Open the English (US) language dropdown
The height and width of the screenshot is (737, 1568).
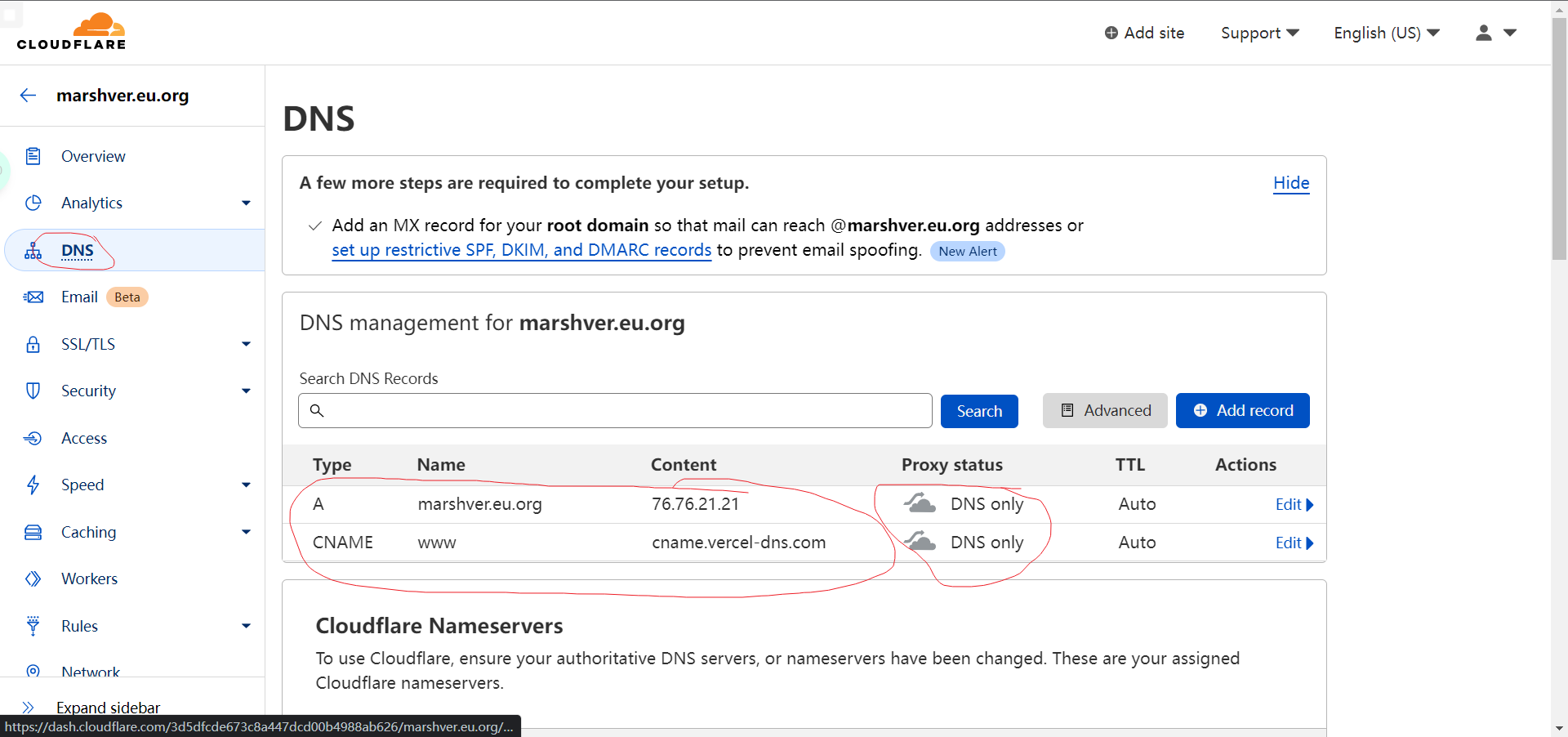point(1386,33)
